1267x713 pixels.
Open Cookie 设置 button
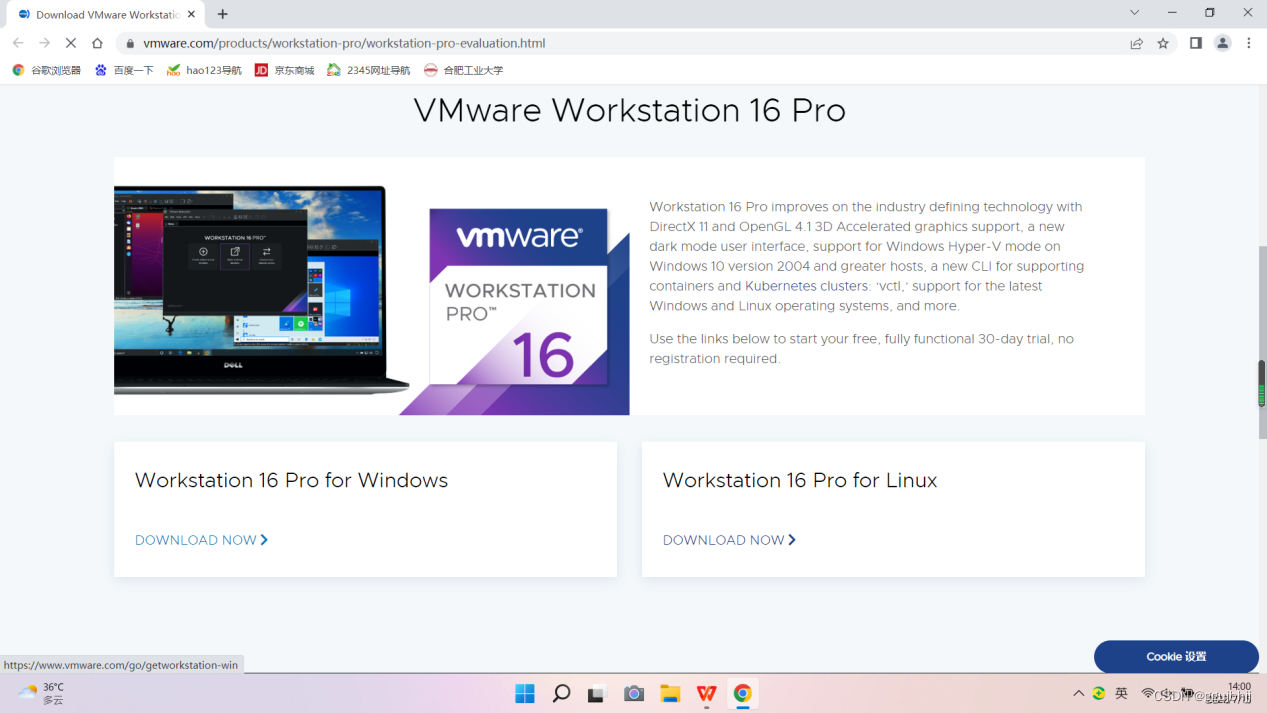1176,657
